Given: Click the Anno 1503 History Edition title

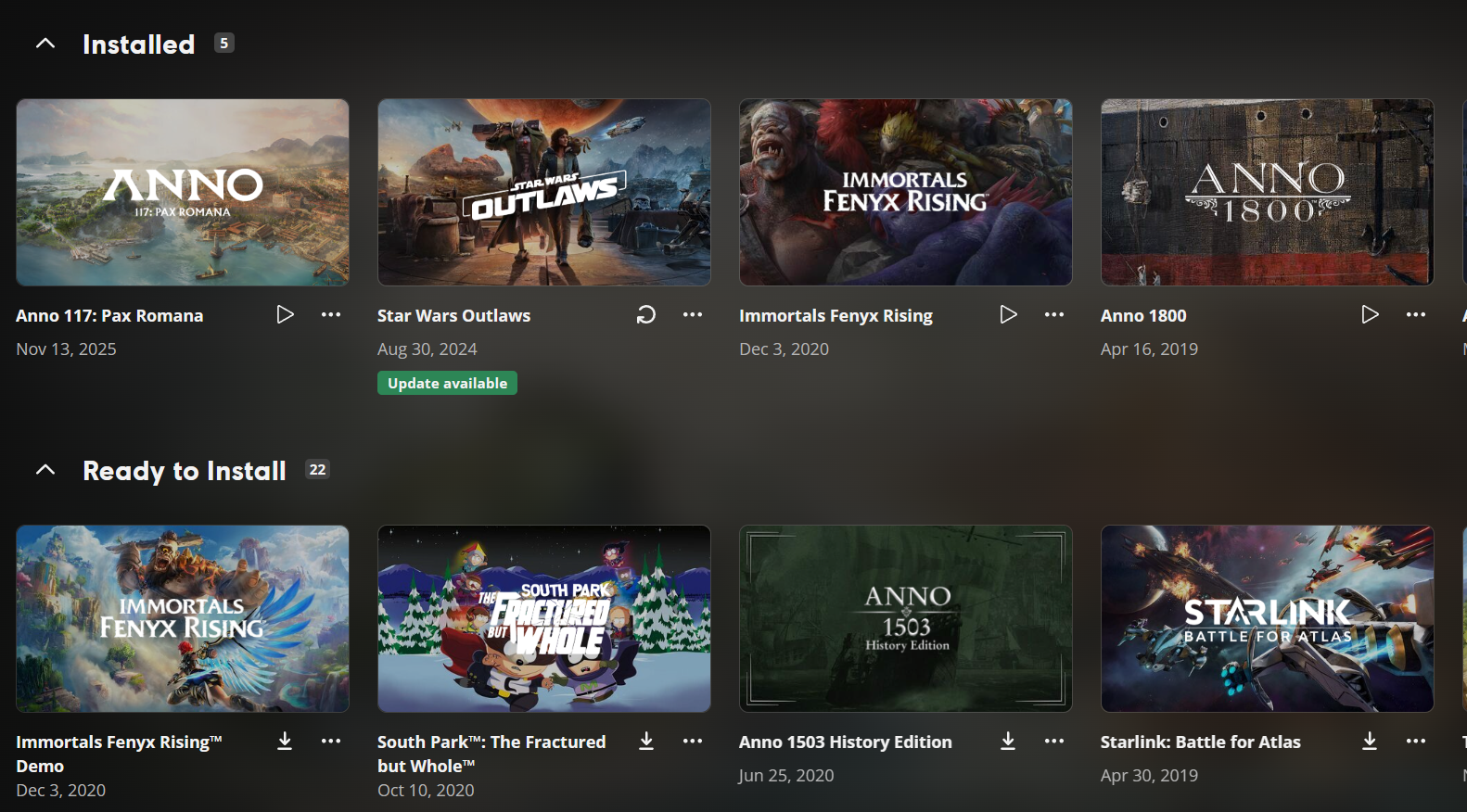Looking at the screenshot, I should [845, 742].
